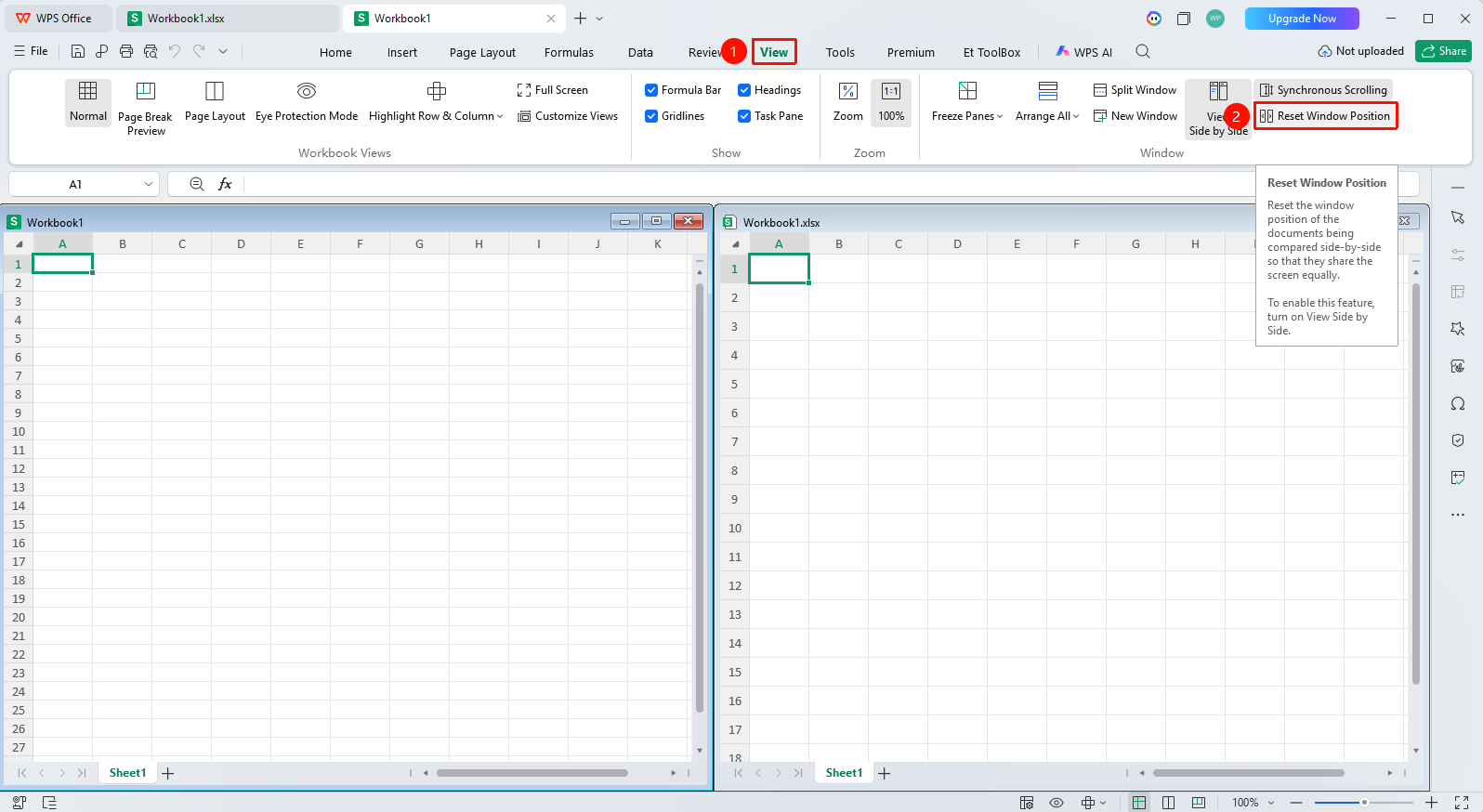Switch to Normal workbook view
The width and height of the screenshot is (1483, 812).
88,102
